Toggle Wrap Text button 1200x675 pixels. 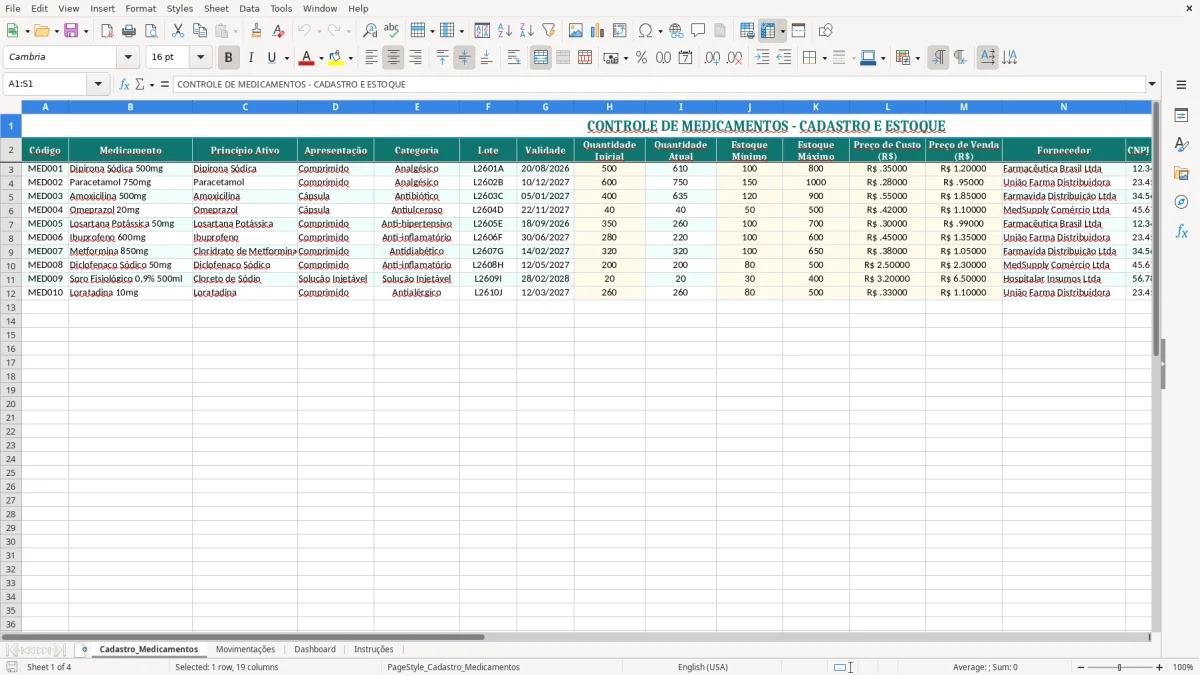pos(513,58)
